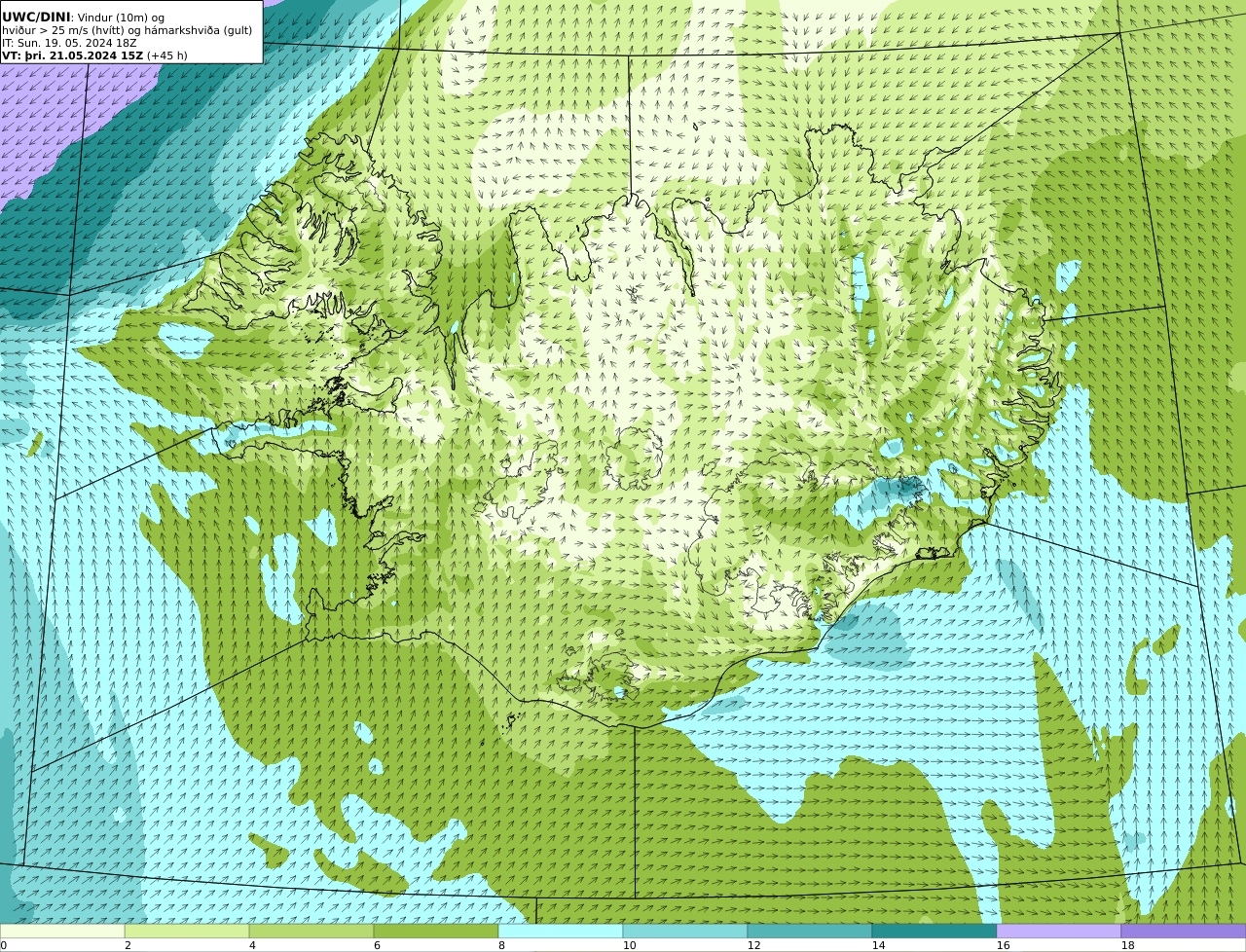The width and height of the screenshot is (1246, 952).
Task: Click the "4" legend scale label
Action: (x=252, y=945)
